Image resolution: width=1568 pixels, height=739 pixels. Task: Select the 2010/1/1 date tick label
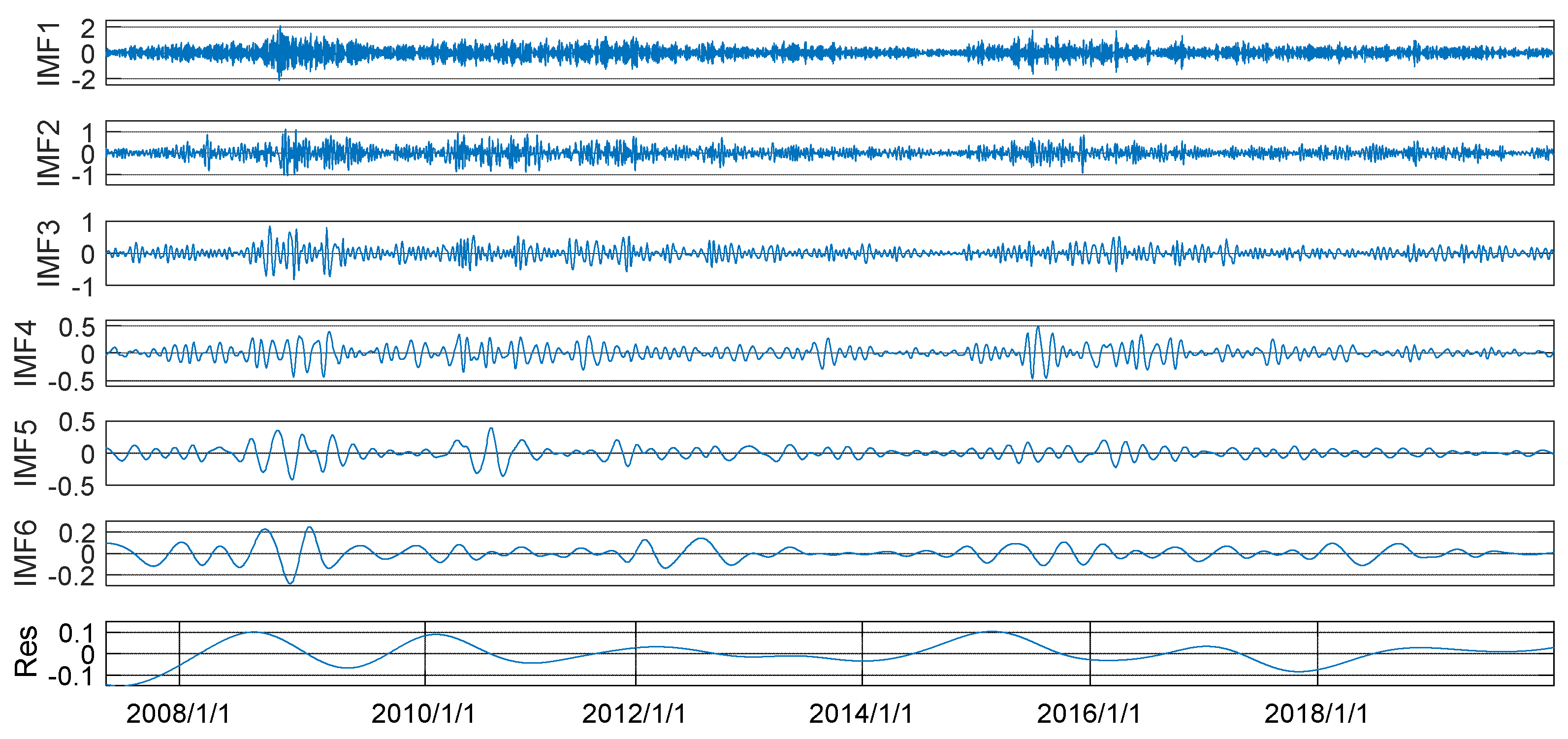(x=424, y=713)
